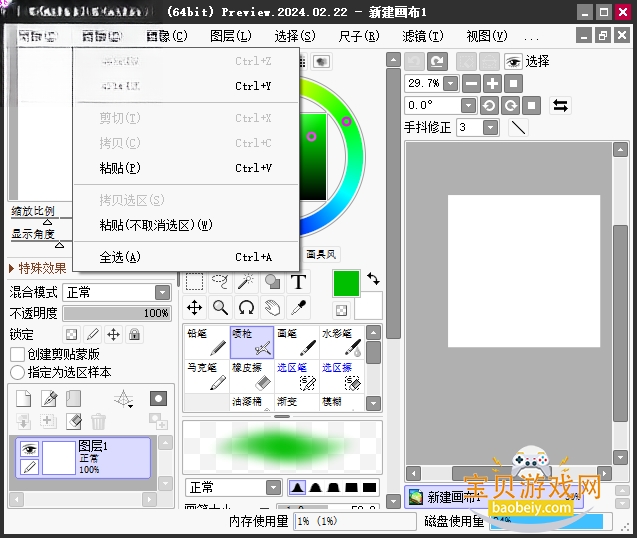Open 图层(L) menu
This screenshot has width=637, height=538.
230,36
